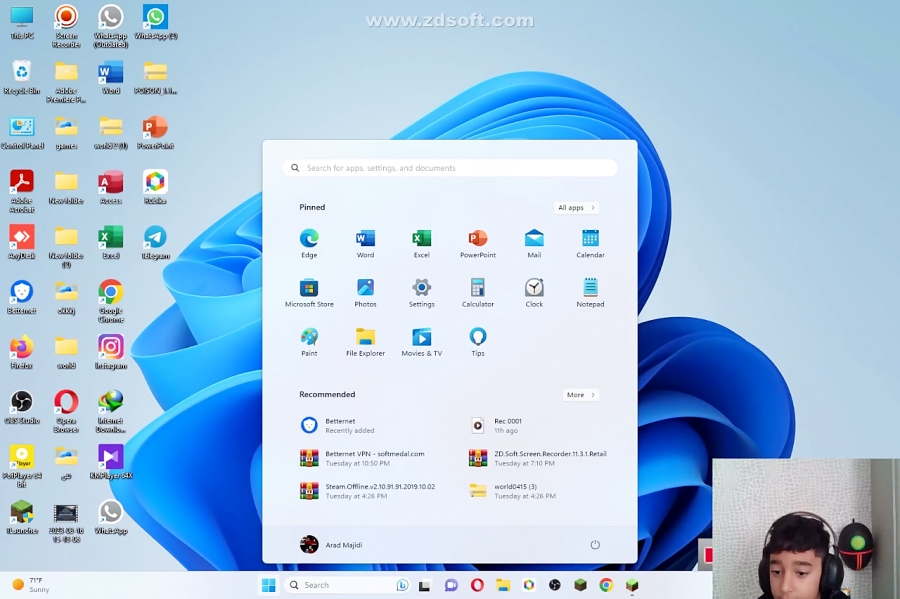900x599 pixels.
Task: Launch the Photos app
Action: [x=365, y=293]
